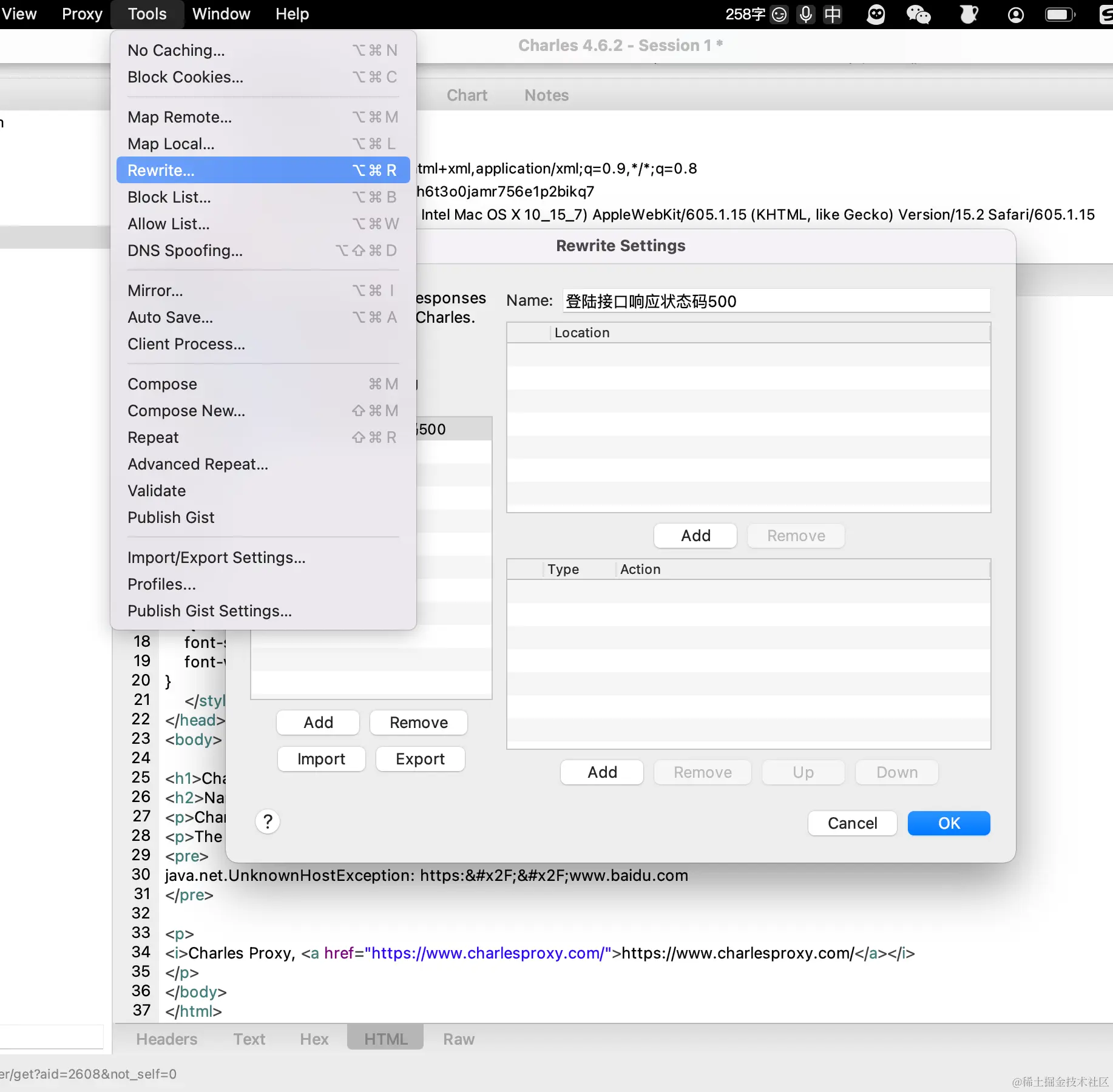Select the highlighted Rewrite... menu item

tap(263, 170)
